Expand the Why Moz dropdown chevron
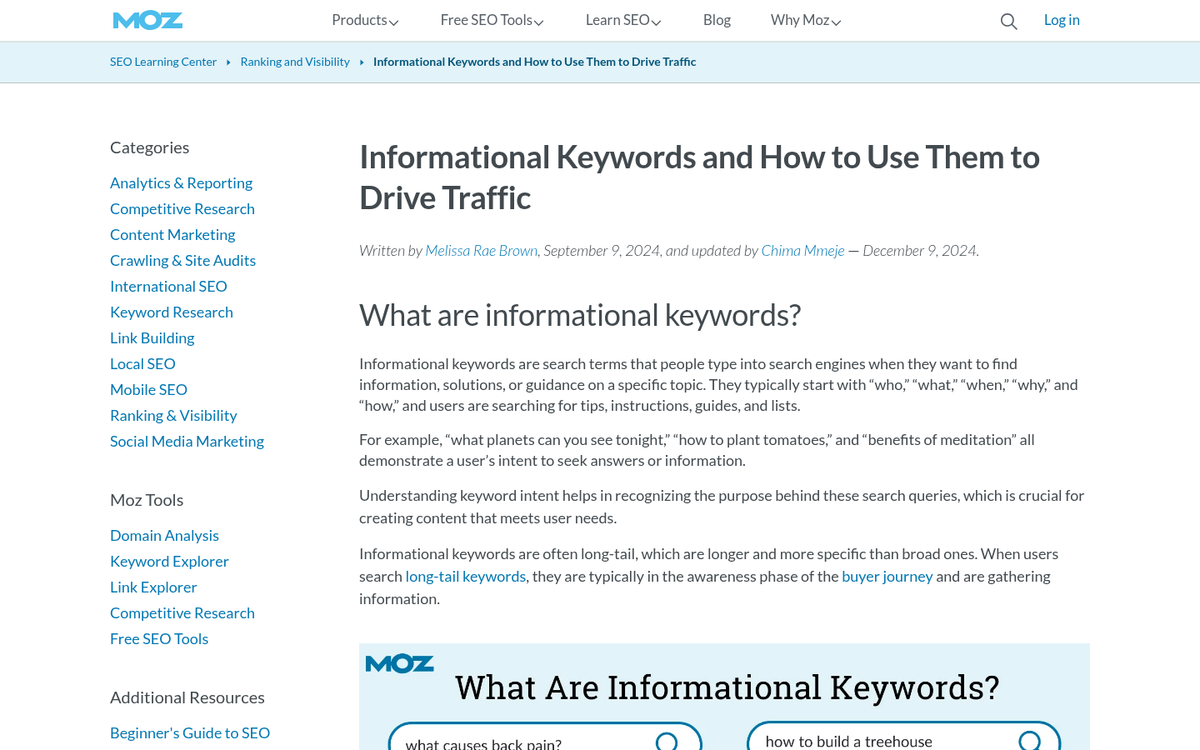The width and height of the screenshot is (1200, 750). pos(836,21)
